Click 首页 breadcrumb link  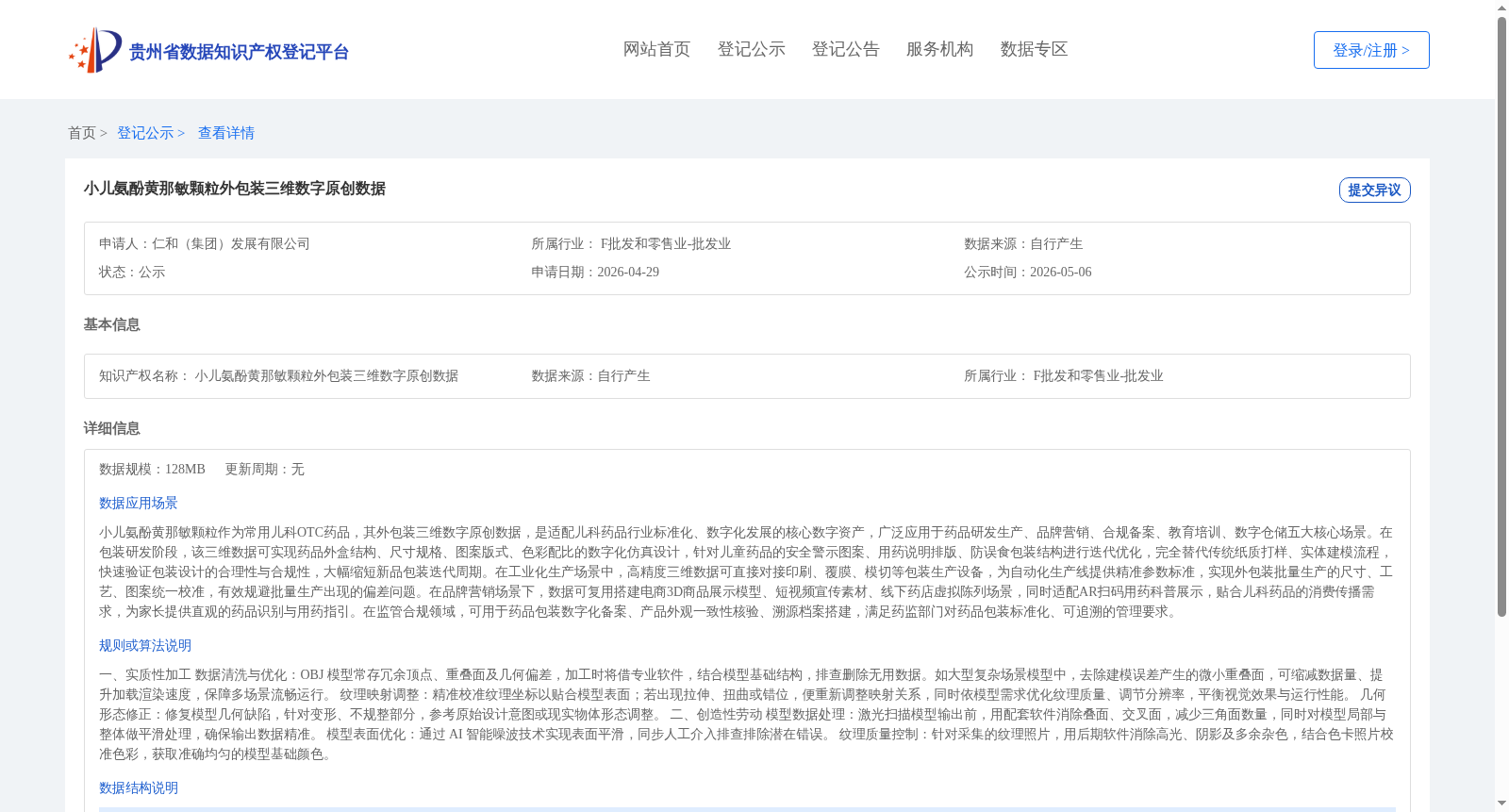[82, 133]
